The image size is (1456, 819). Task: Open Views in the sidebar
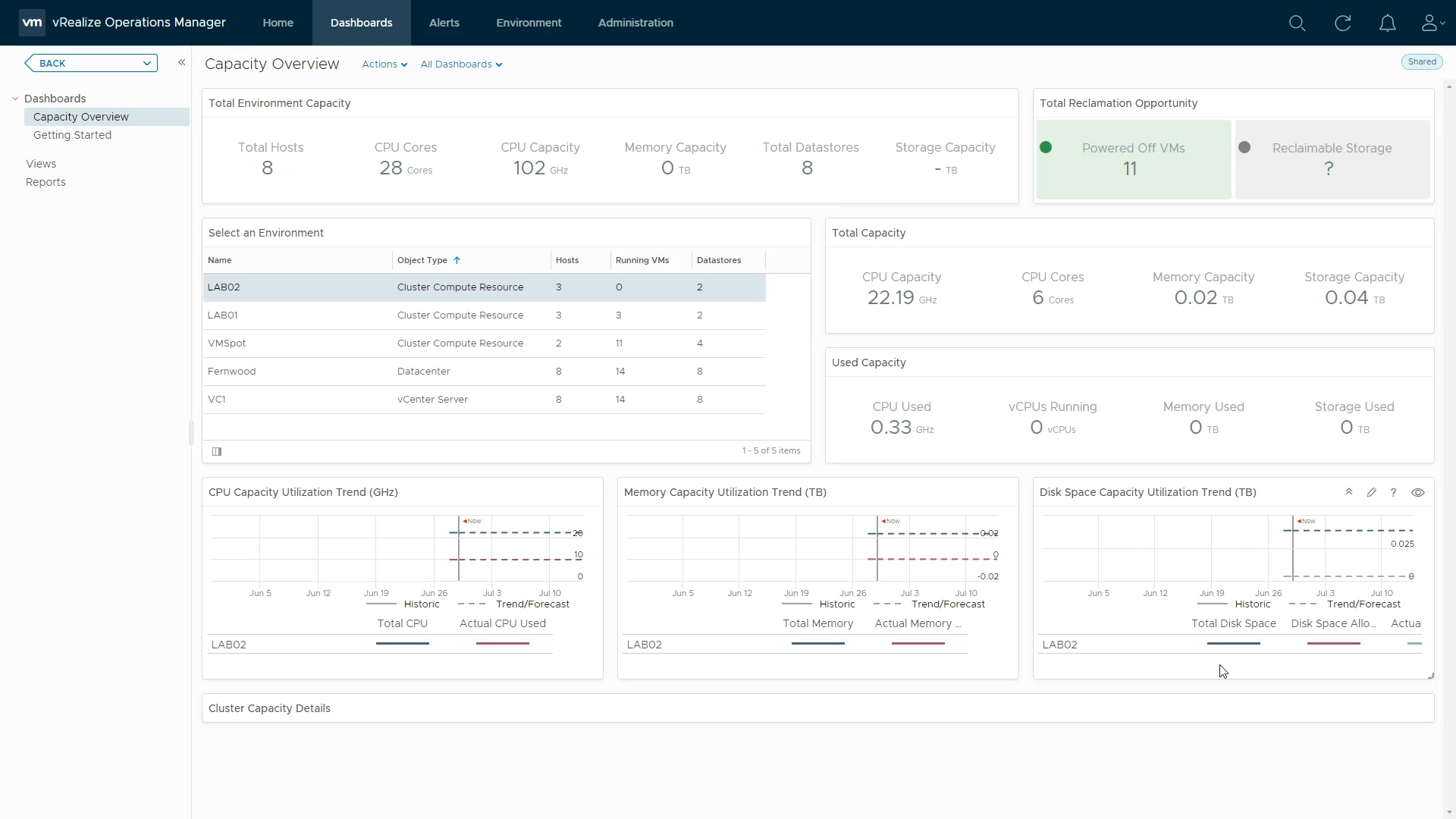click(41, 164)
